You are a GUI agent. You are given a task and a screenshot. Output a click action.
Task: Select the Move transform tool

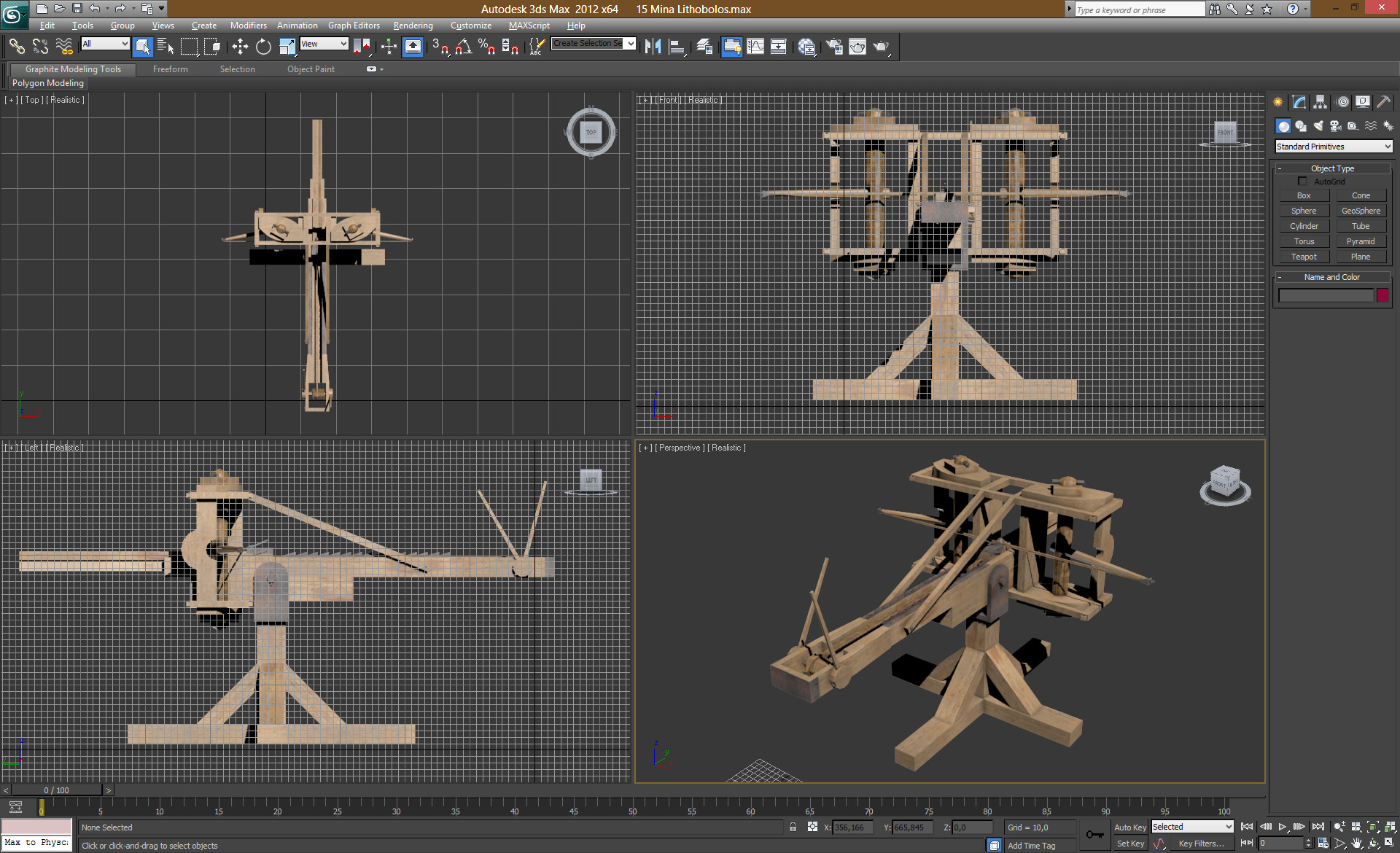click(240, 47)
